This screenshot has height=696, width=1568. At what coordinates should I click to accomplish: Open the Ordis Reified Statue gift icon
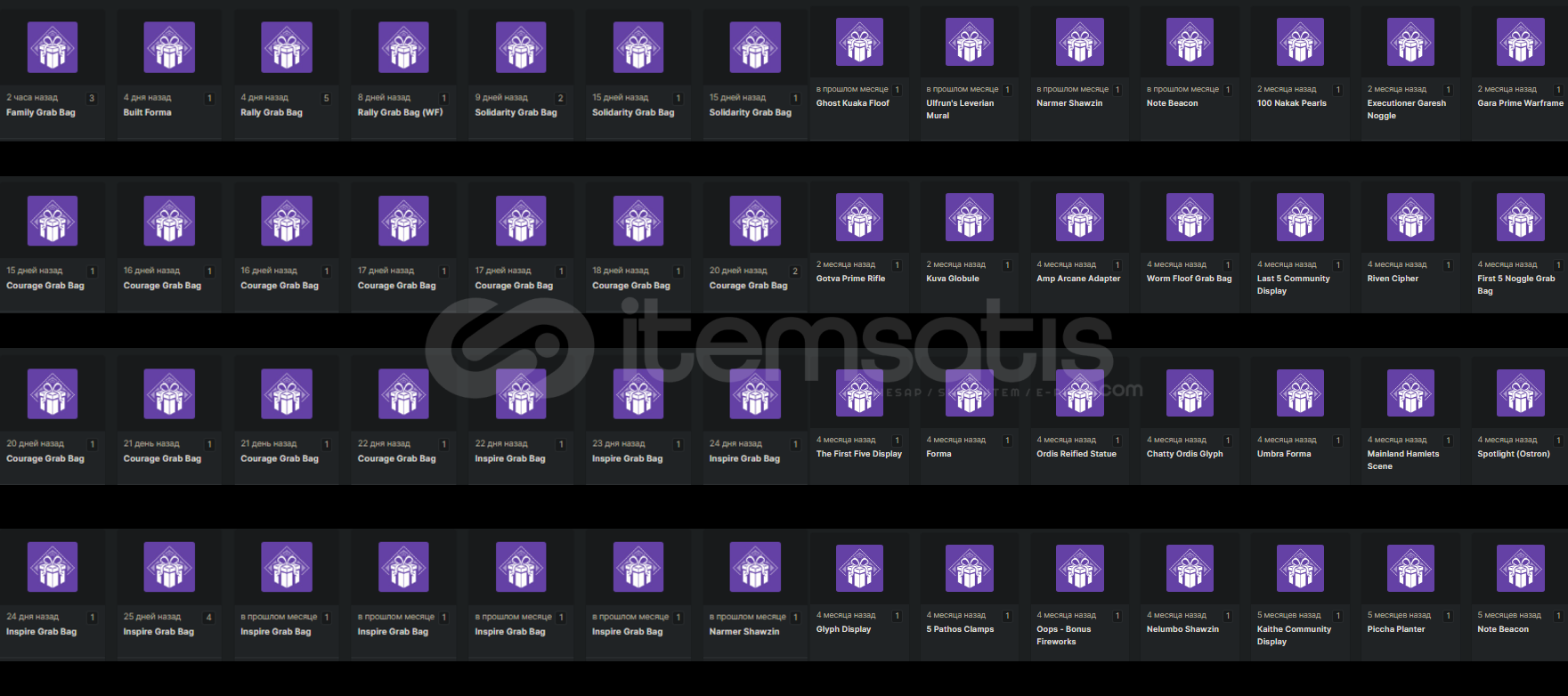(1080, 393)
